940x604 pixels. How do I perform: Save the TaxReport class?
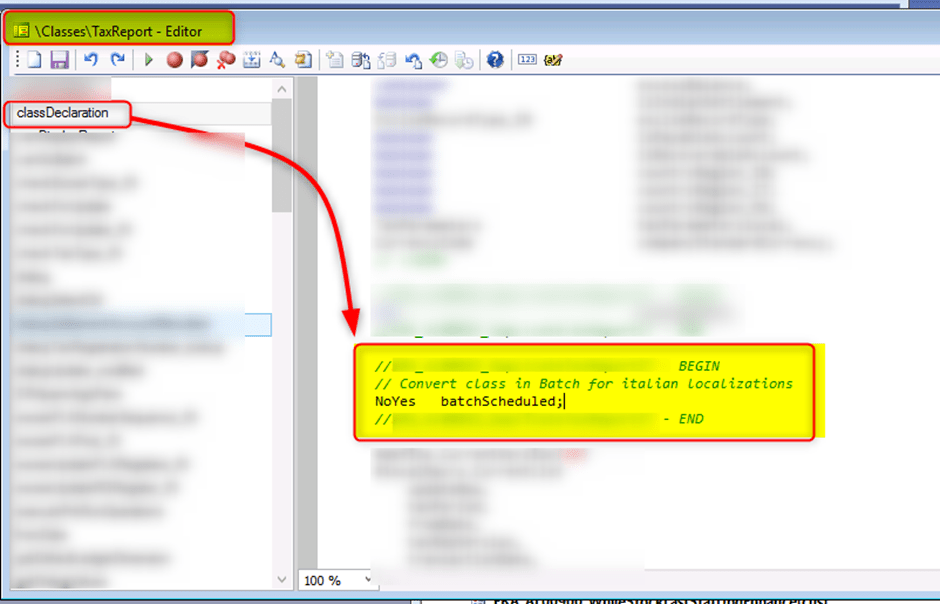pyautogui.click(x=59, y=60)
